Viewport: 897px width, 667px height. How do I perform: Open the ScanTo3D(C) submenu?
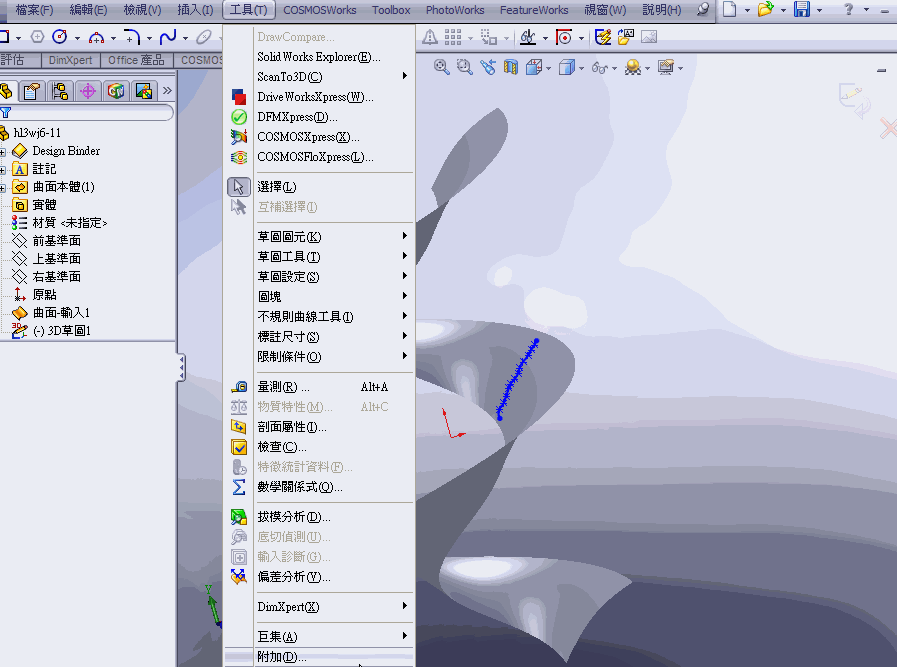point(319,77)
